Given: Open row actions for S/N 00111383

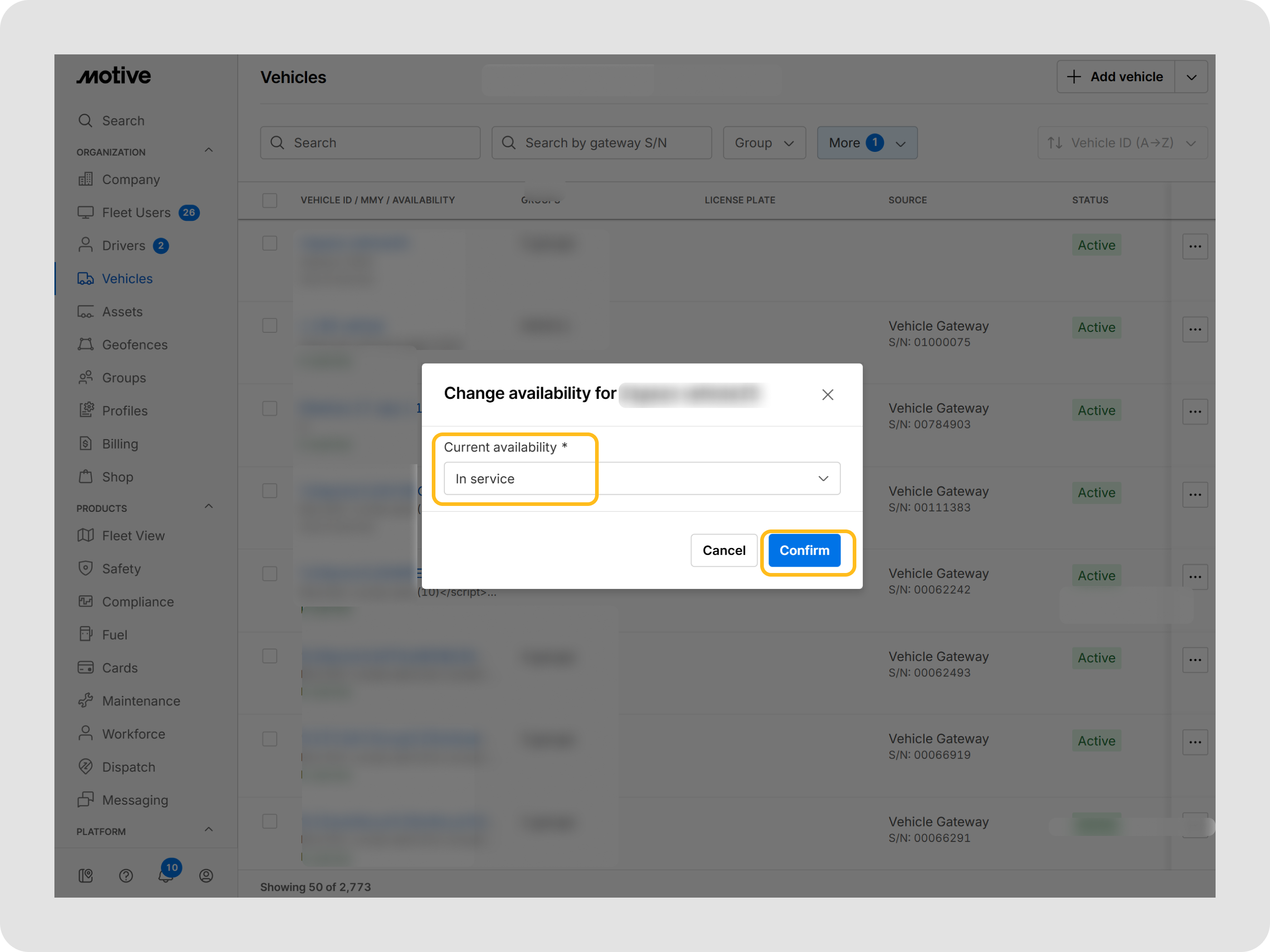Looking at the screenshot, I should 1195,495.
